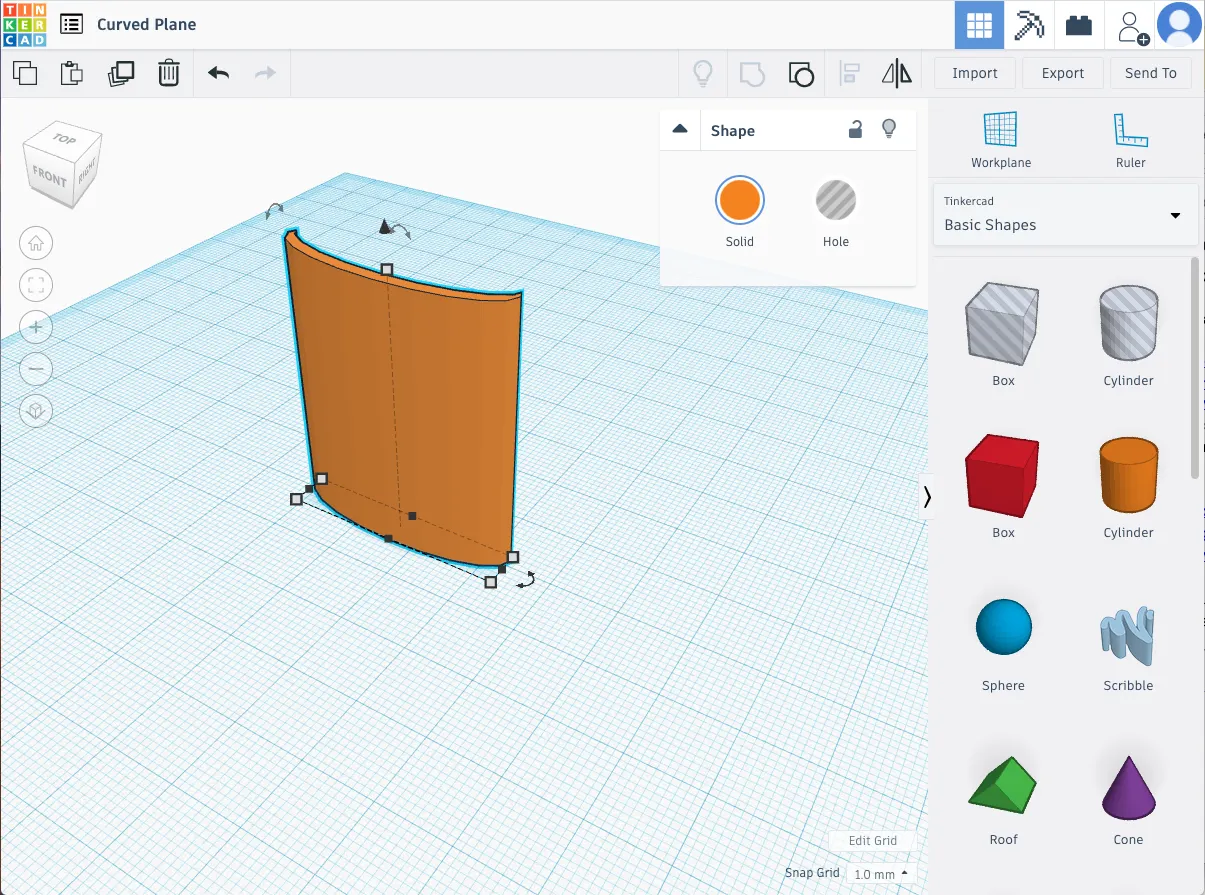Click the view cube FRONT face
1205x895 pixels.
point(49,176)
